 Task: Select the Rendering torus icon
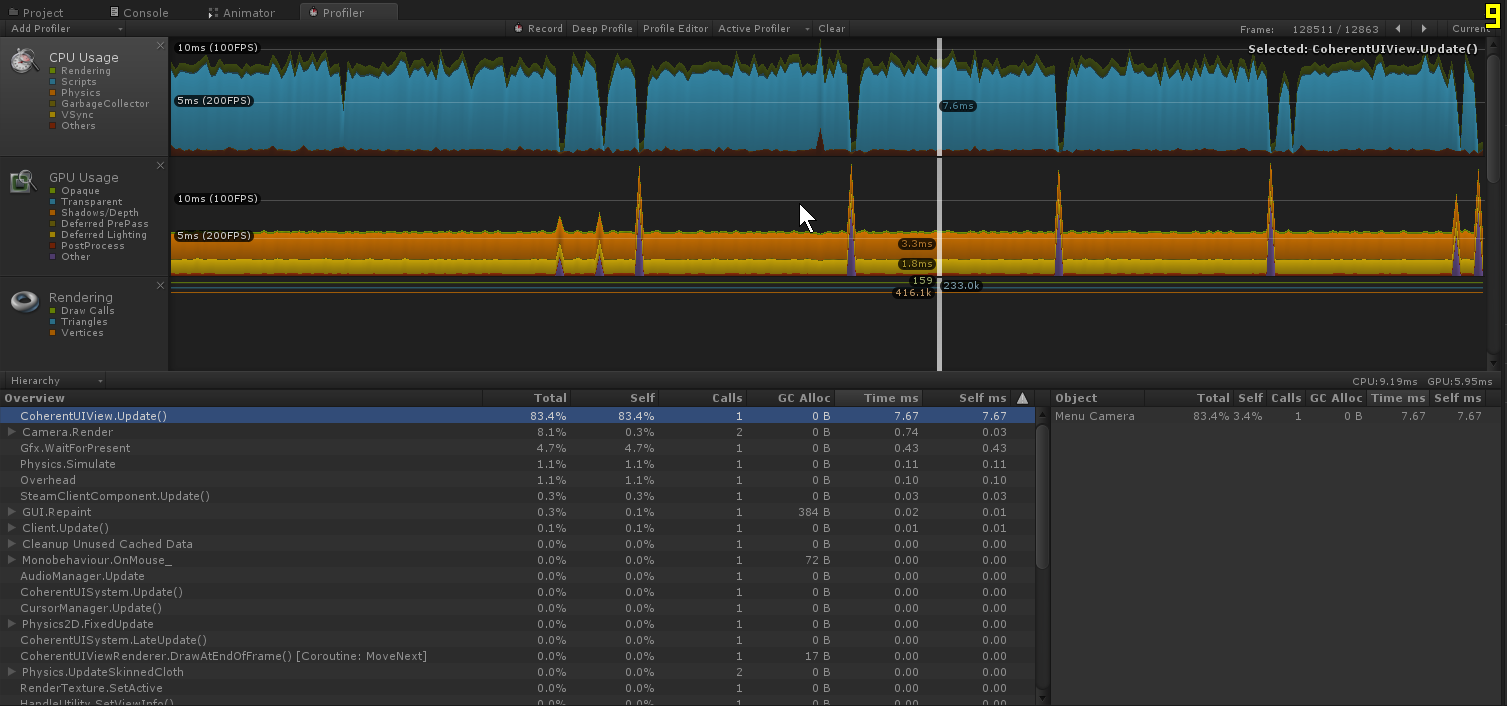pos(25,302)
